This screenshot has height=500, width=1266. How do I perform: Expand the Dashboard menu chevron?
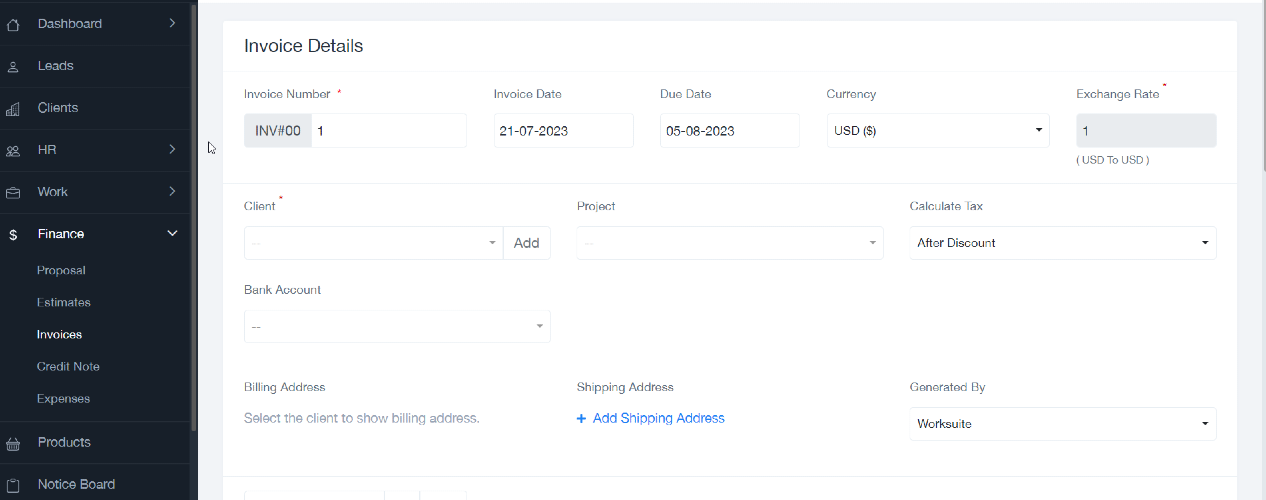point(172,23)
